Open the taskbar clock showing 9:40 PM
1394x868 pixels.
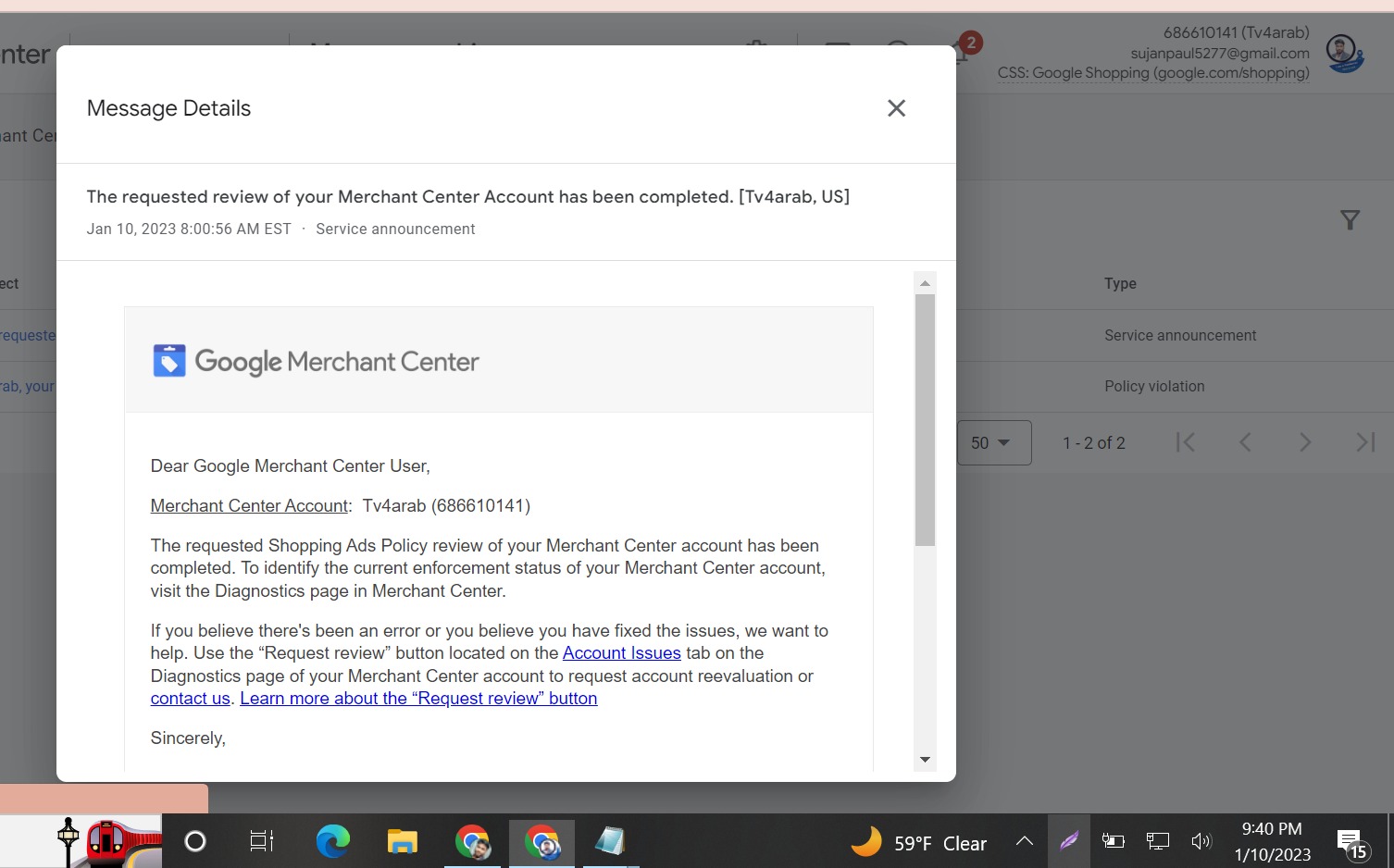point(1273,841)
